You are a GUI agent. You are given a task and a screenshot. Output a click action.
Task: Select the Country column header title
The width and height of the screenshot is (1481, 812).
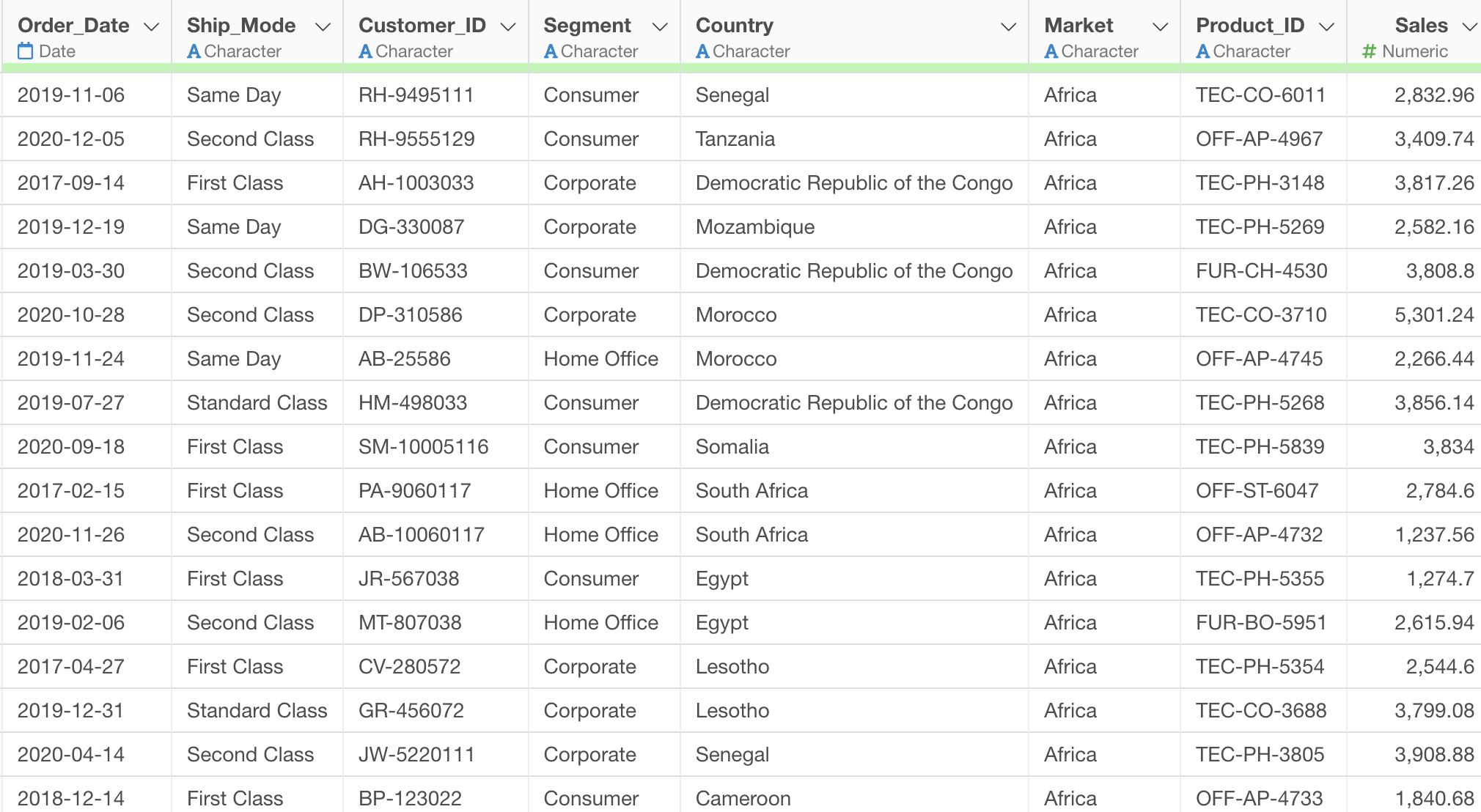click(734, 26)
